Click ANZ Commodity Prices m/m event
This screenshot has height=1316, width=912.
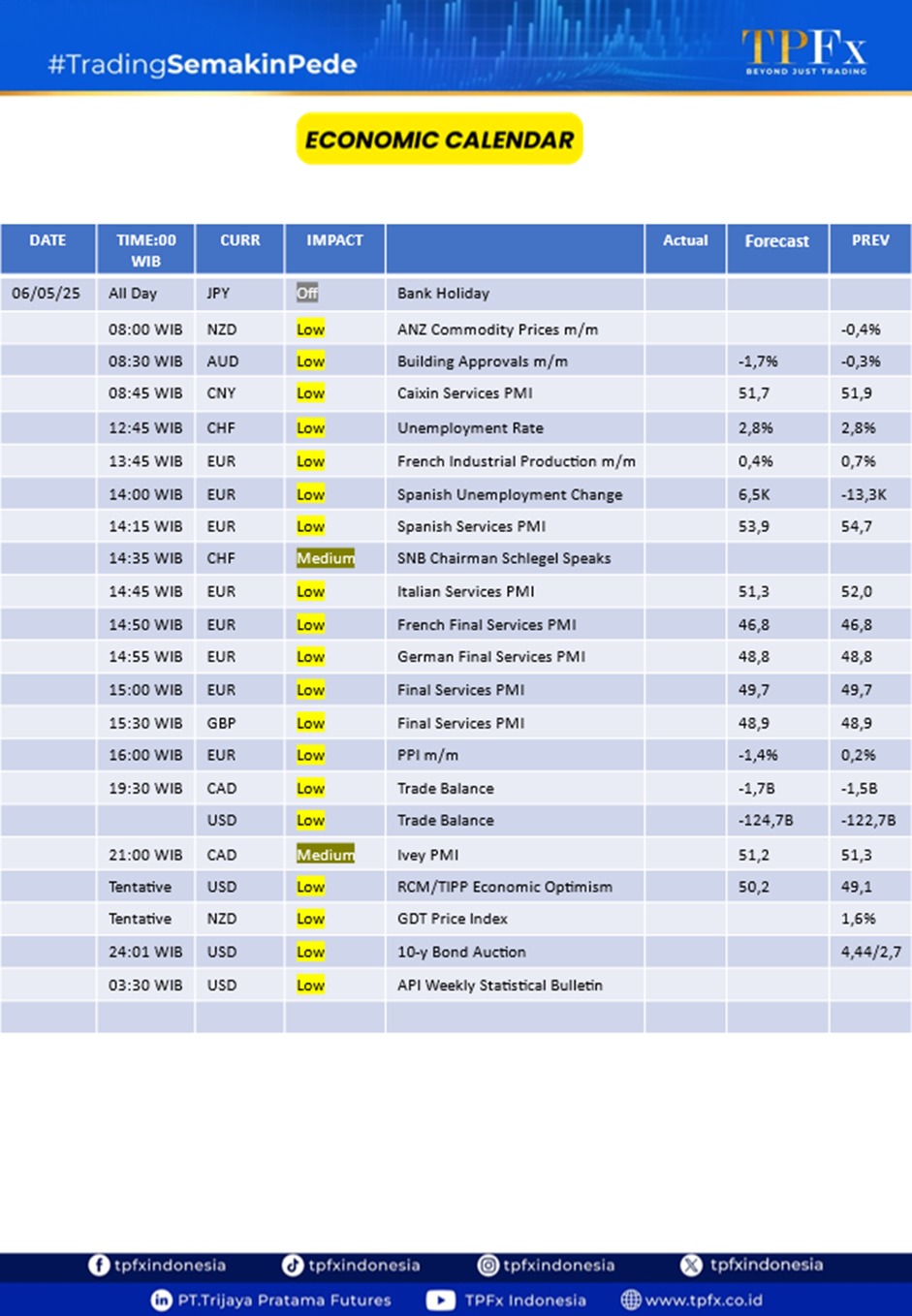(x=497, y=329)
